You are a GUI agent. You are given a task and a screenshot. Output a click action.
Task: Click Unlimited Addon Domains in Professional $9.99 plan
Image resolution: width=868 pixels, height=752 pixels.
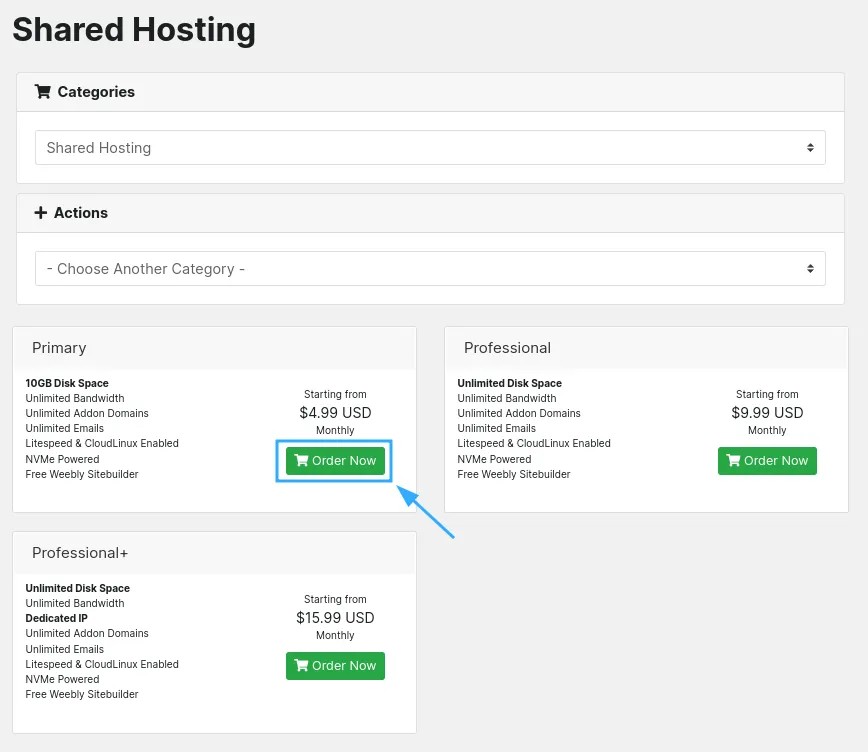(x=519, y=413)
